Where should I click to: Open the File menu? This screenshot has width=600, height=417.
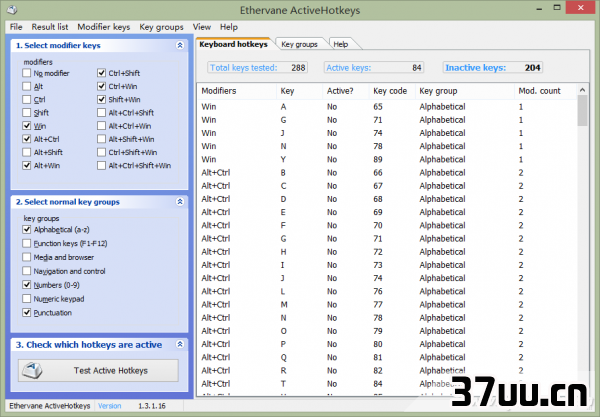click(16, 27)
